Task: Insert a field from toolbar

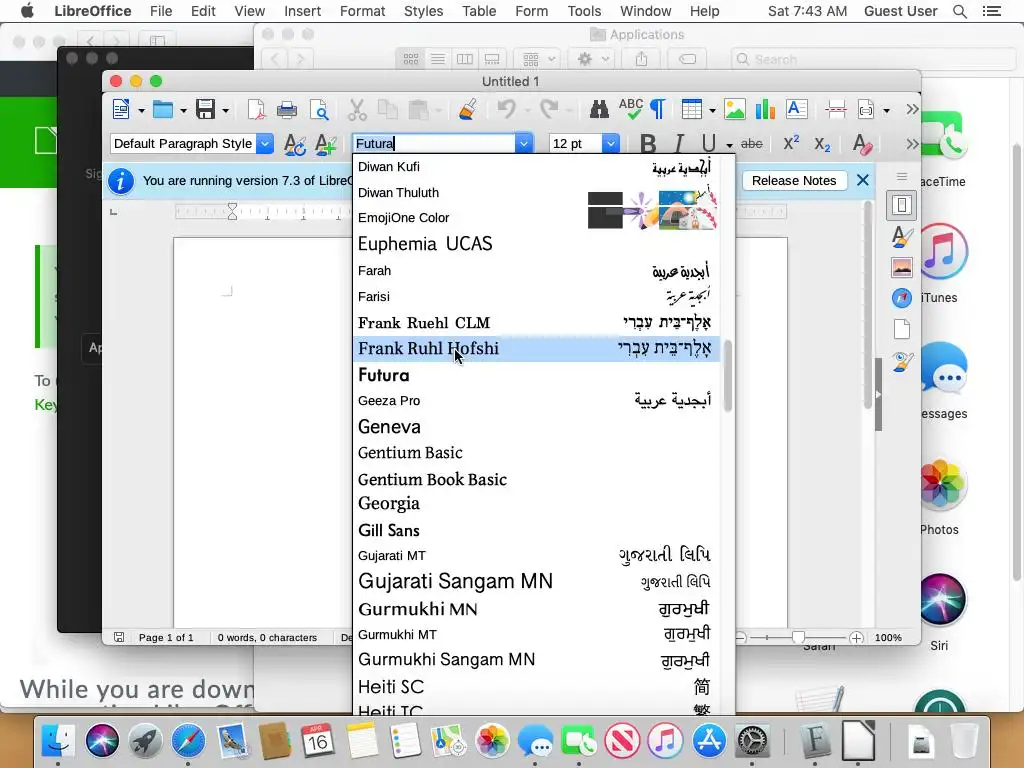Action: pos(866,109)
